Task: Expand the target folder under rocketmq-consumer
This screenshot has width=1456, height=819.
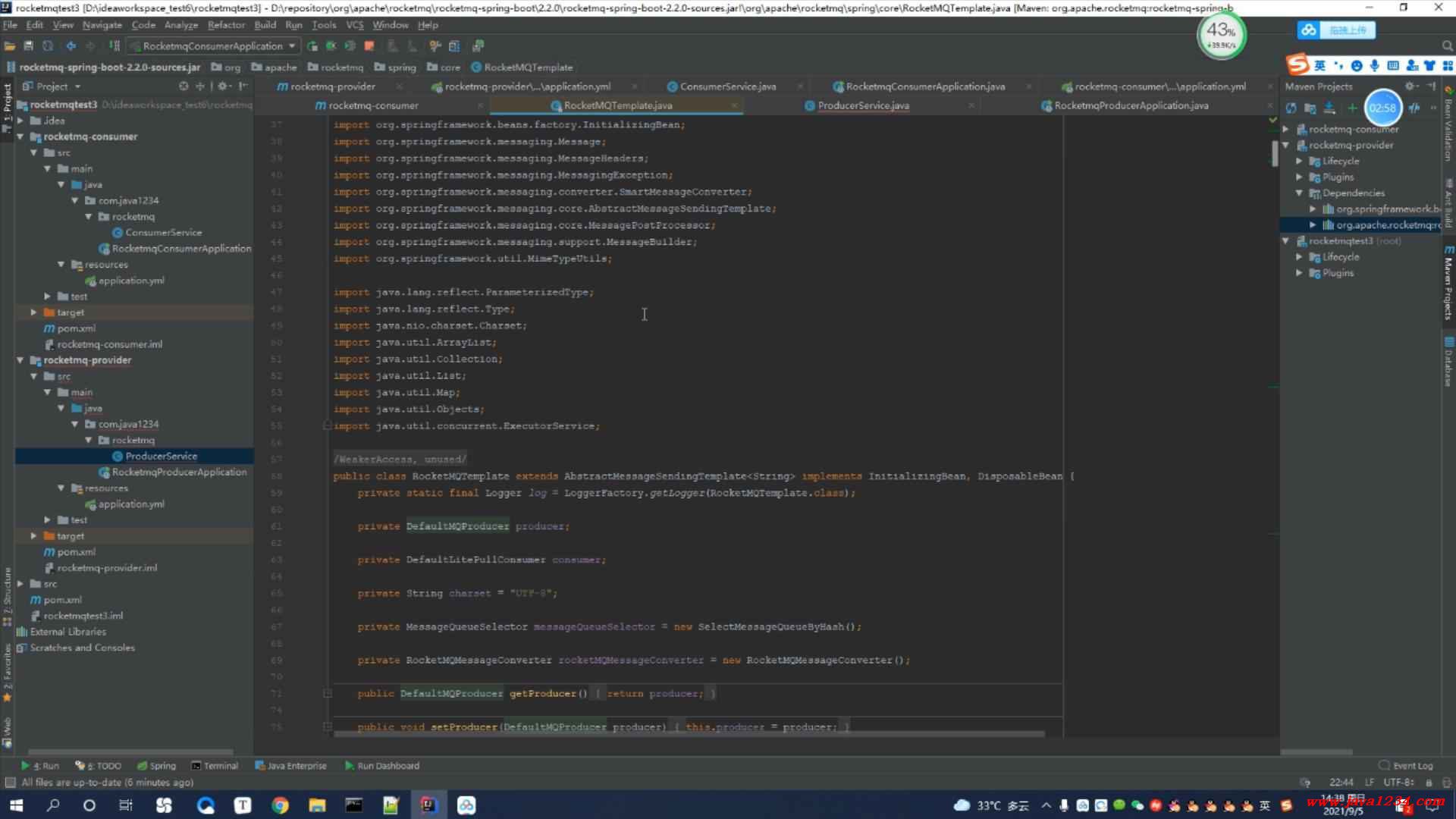Action: pyautogui.click(x=33, y=312)
